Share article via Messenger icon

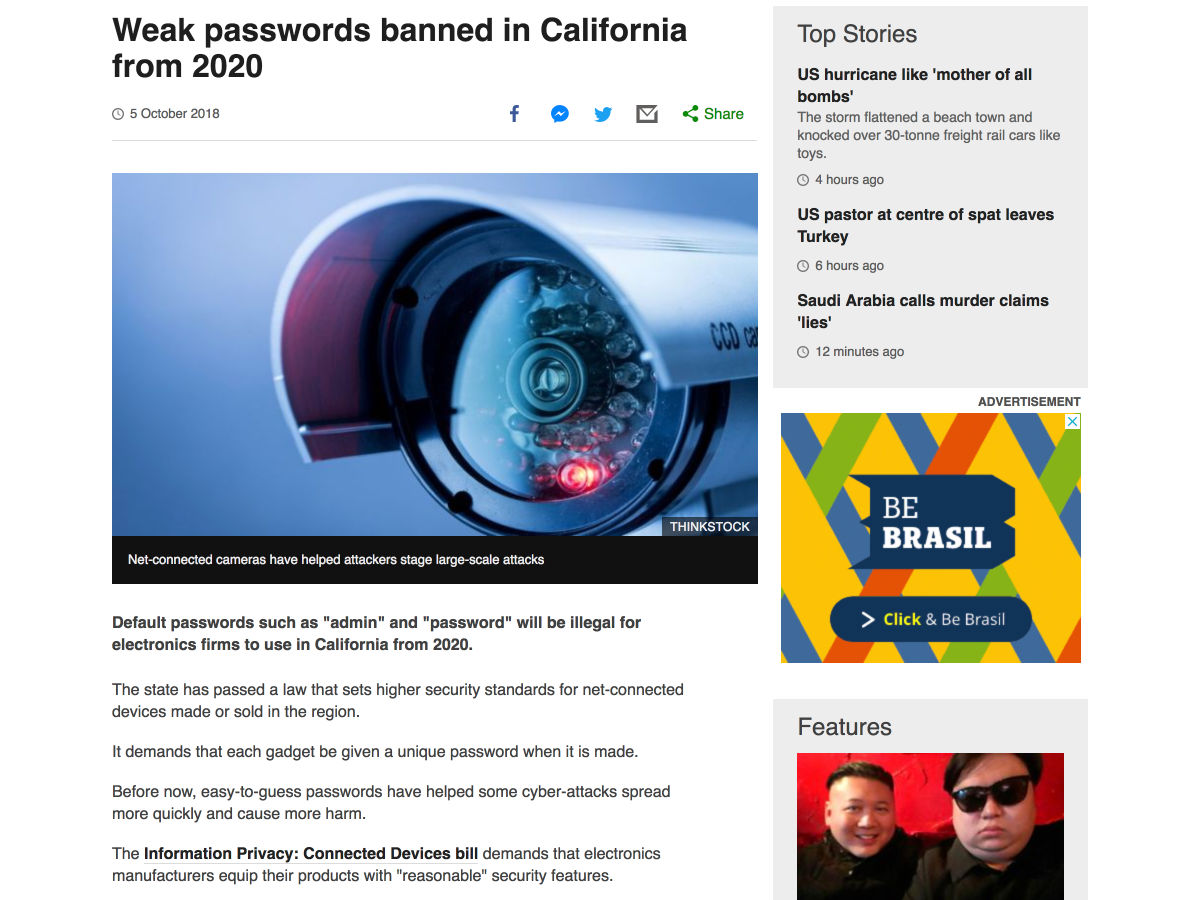(560, 114)
